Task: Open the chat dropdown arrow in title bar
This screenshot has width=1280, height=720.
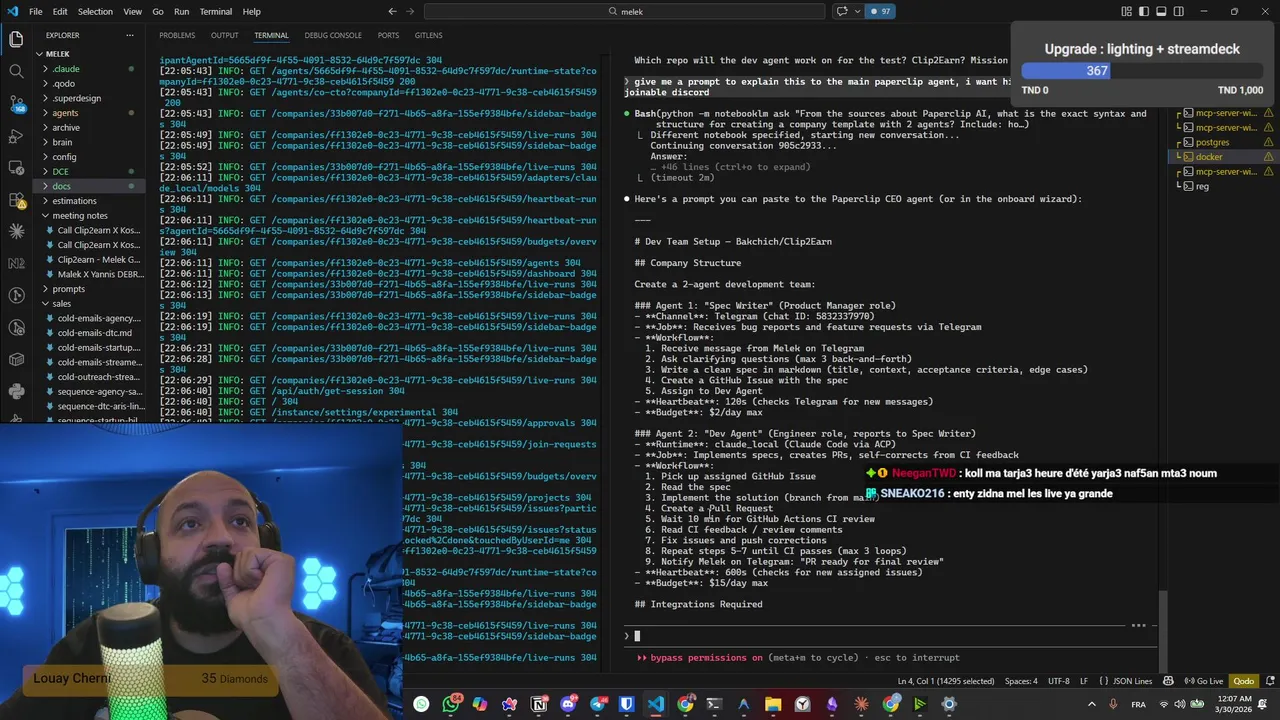Action: coord(857,11)
